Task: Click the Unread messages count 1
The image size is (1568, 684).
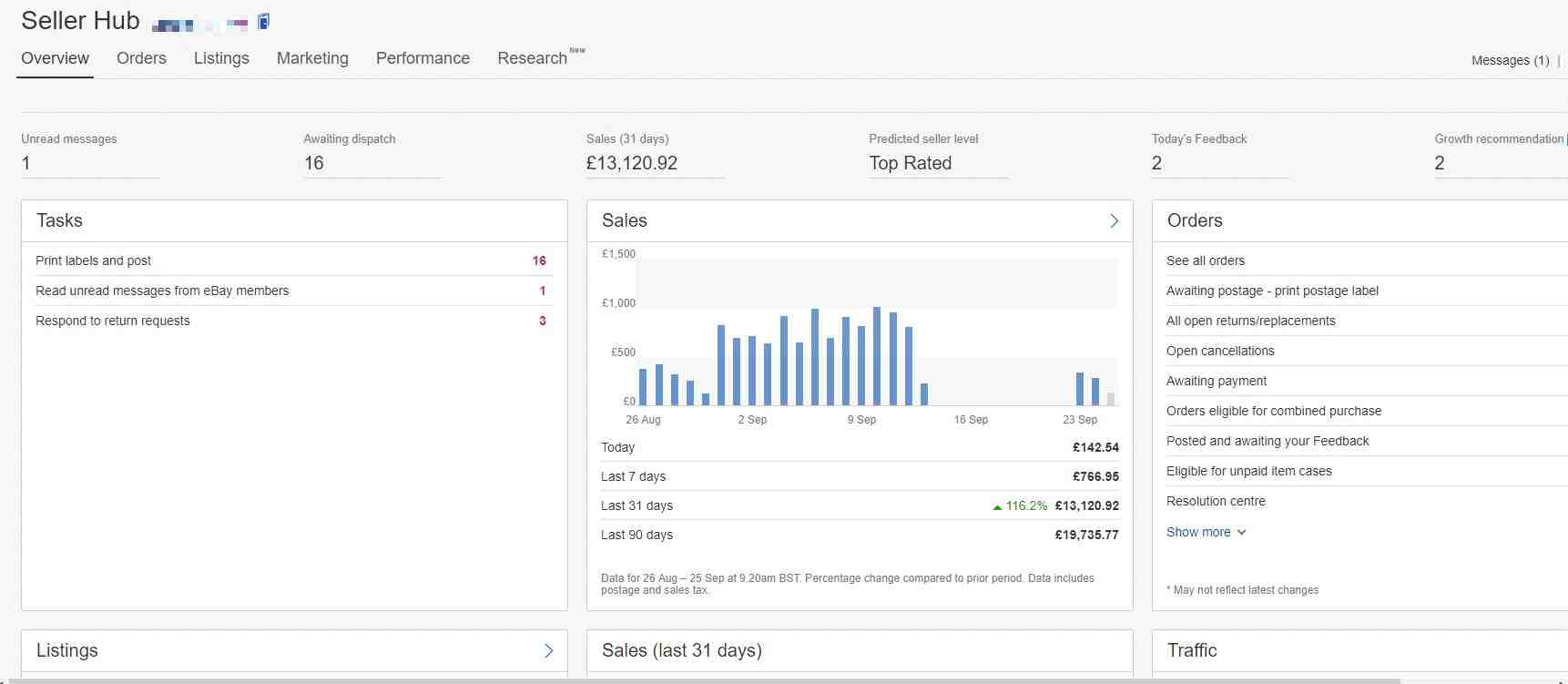Action: (x=25, y=163)
